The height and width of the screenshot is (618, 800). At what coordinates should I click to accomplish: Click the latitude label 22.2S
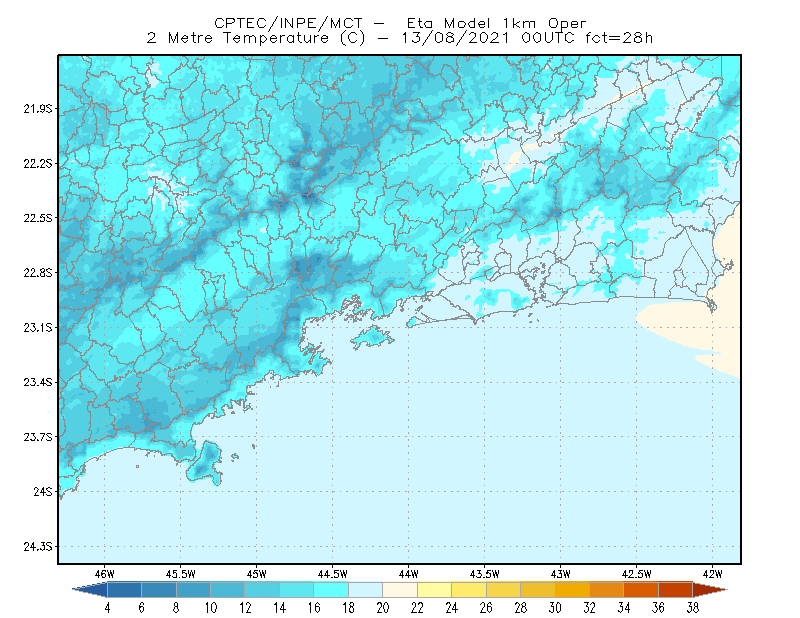(38, 163)
